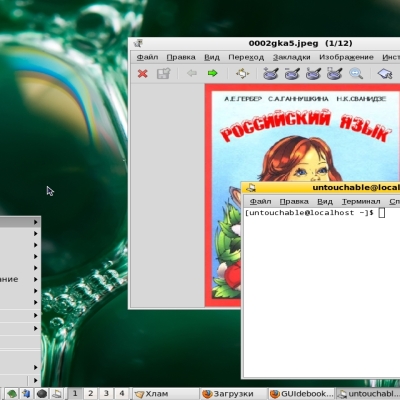Open Правка menu in the terminal window
This screenshot has height=400, width=400.
(x=294, y=201)
